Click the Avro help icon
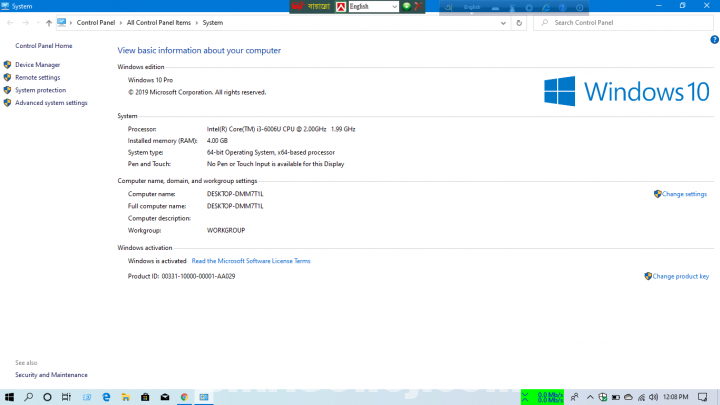720x405 pixels. (562, 7)
